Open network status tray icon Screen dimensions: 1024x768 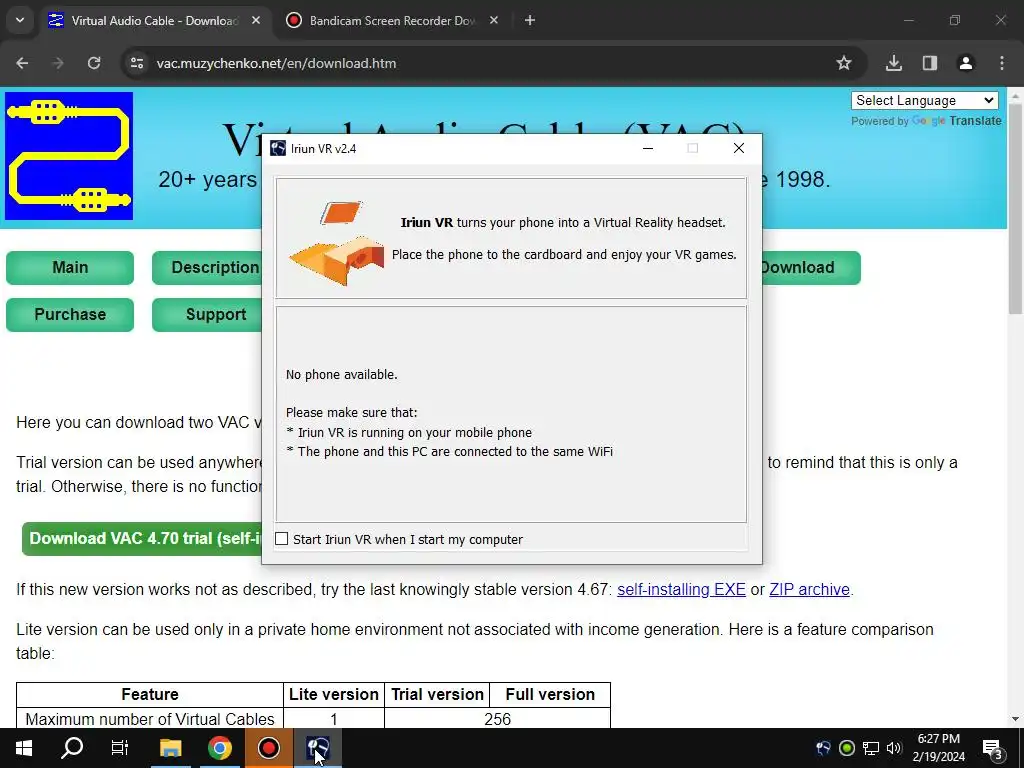pos(871,748)
